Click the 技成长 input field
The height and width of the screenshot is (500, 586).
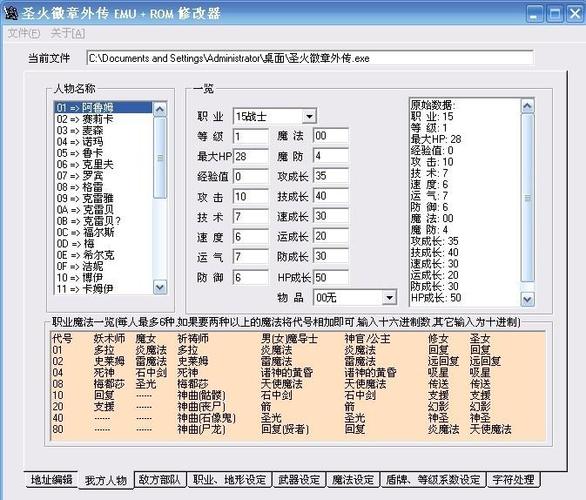pos(331,196)
